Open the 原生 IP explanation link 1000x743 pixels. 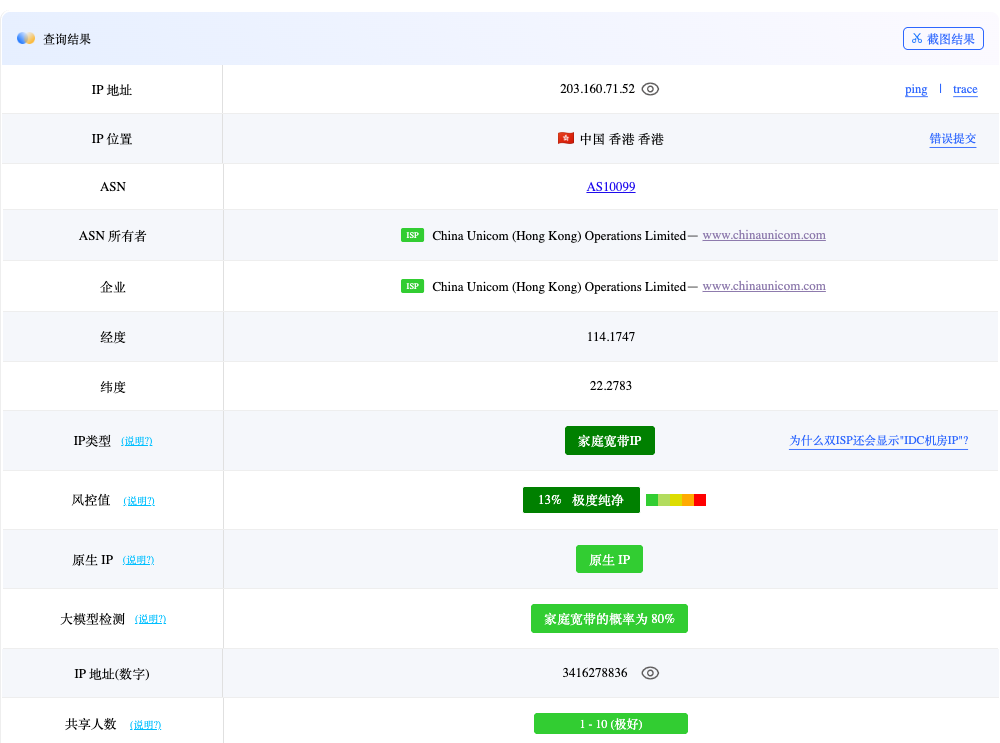coord(138,560)
